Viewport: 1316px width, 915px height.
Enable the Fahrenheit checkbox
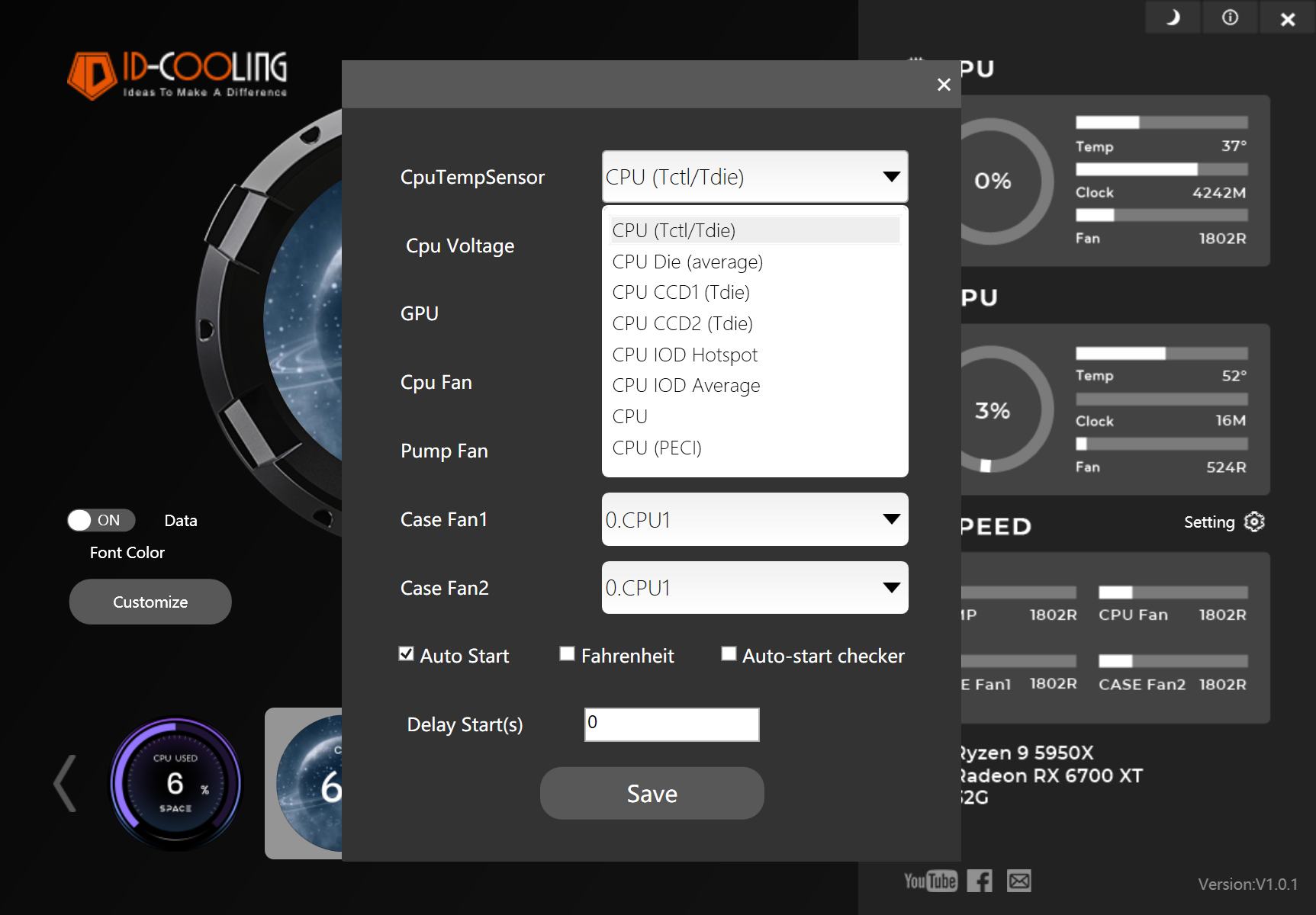pos(566,653)
